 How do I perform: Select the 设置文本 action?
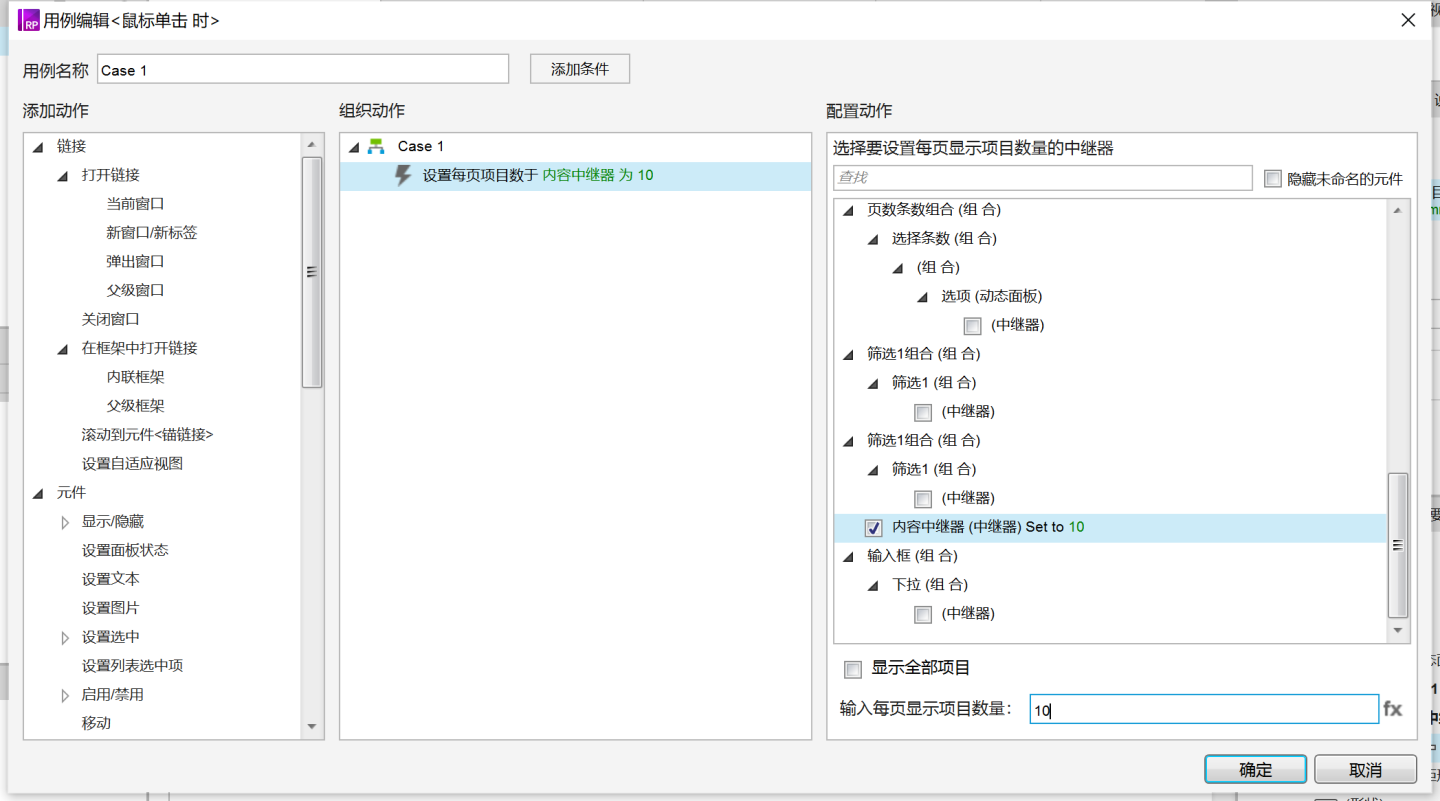coord(111,580)
